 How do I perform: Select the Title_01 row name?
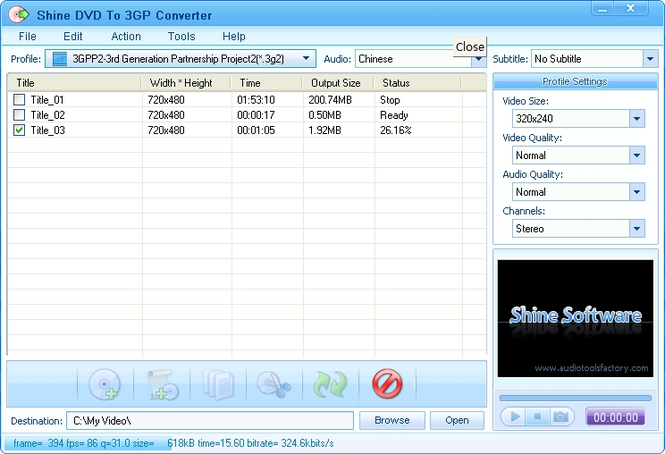pos(47,100)
